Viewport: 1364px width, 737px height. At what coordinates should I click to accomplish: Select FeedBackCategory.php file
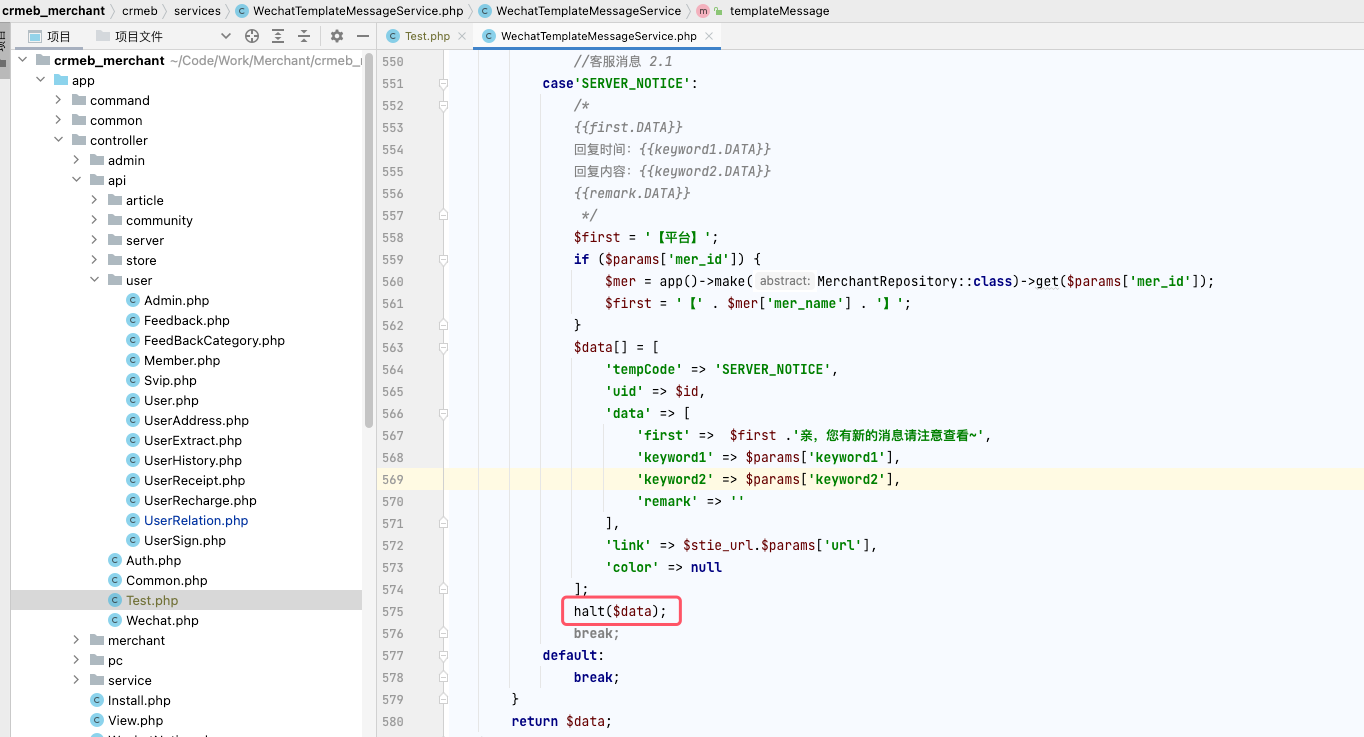[x=214, y=340]
